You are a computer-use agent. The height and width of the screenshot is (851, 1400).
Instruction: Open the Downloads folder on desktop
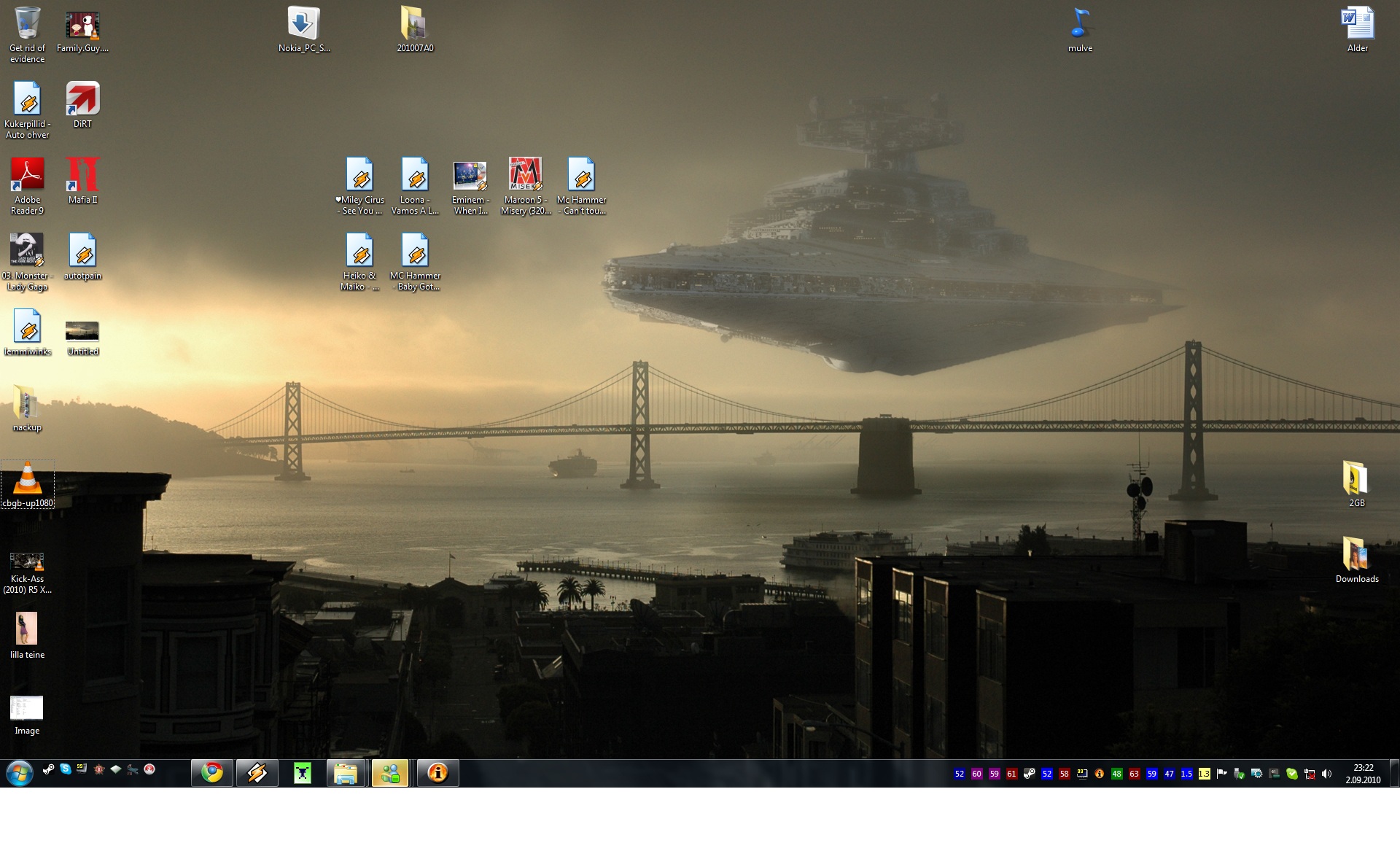click(1357, 561)
